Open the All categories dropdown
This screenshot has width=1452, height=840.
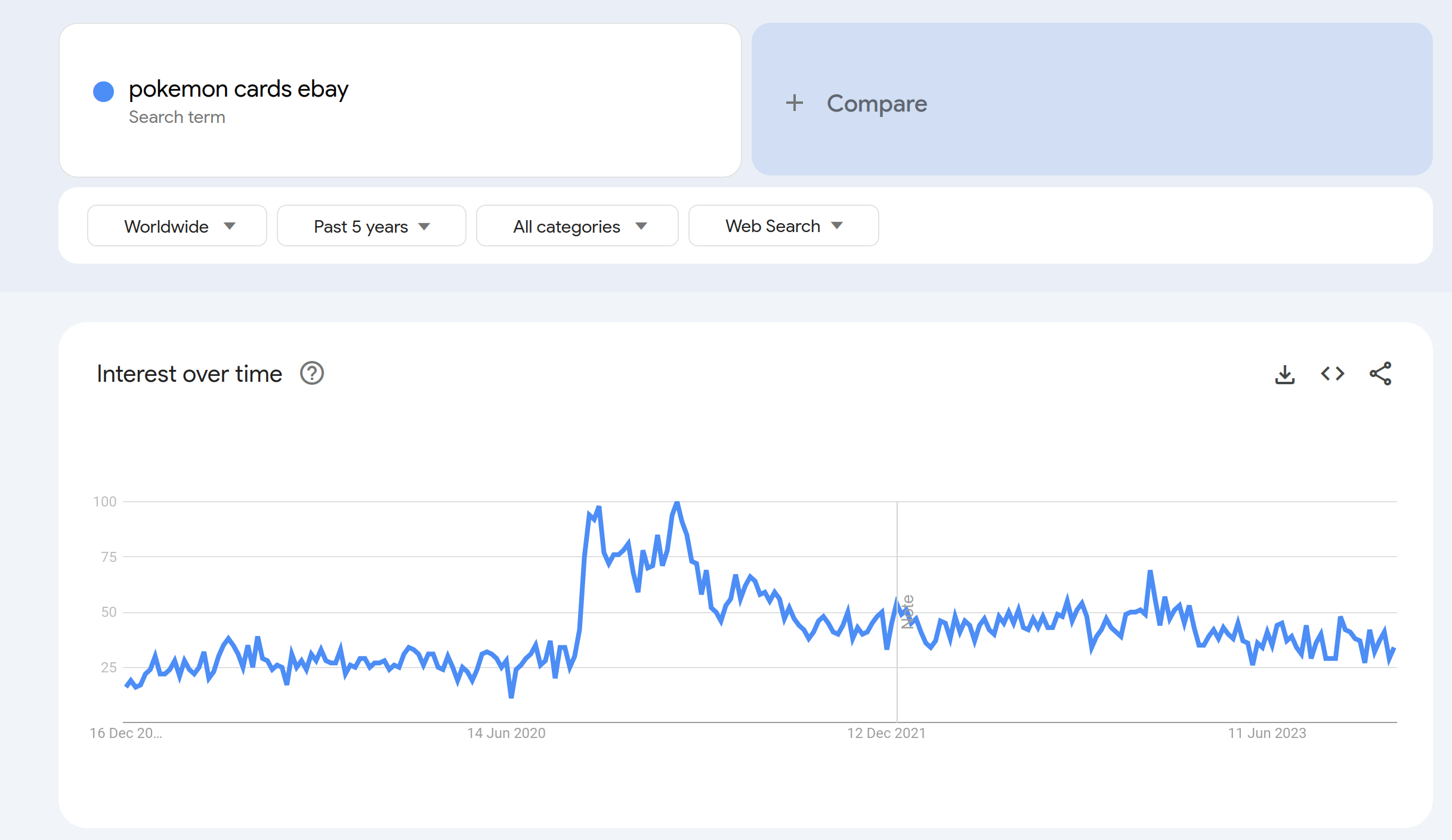pos(577,226)
